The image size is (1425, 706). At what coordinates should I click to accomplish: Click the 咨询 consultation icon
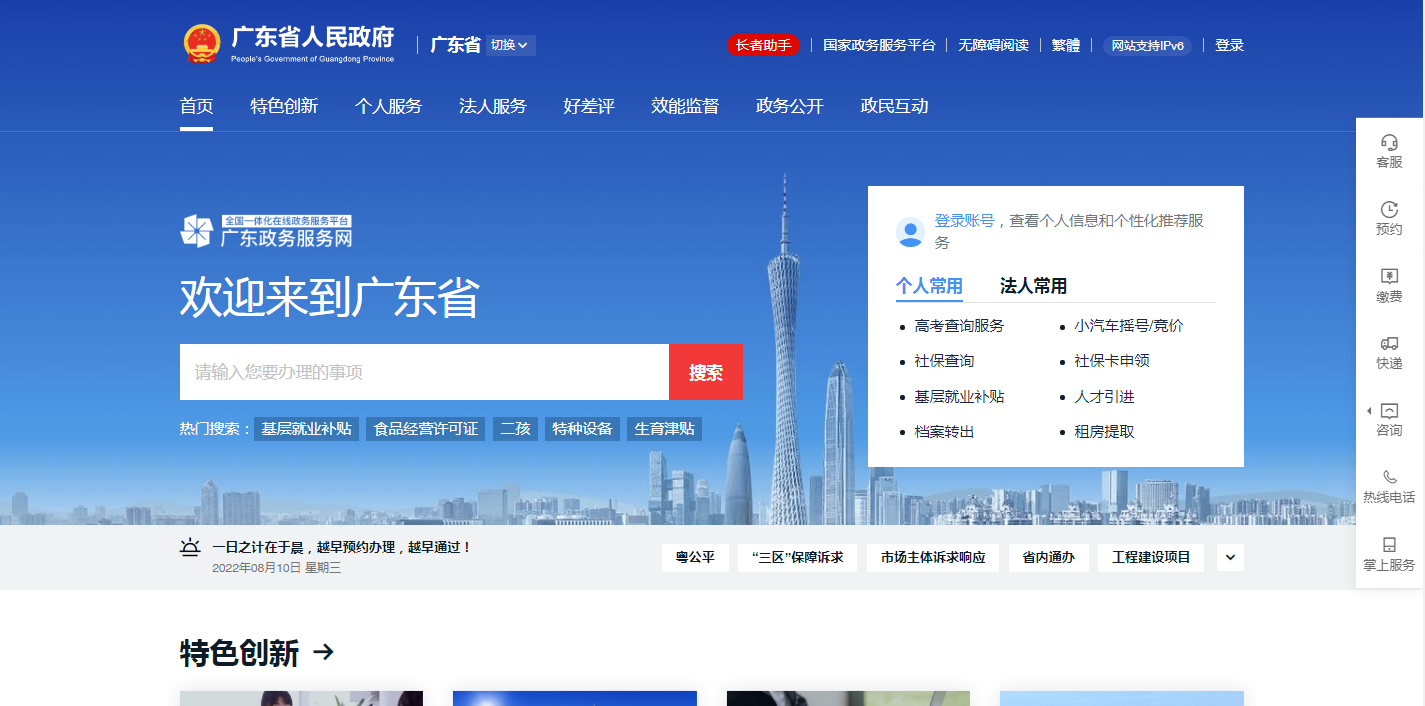(x=1389, y=410)
